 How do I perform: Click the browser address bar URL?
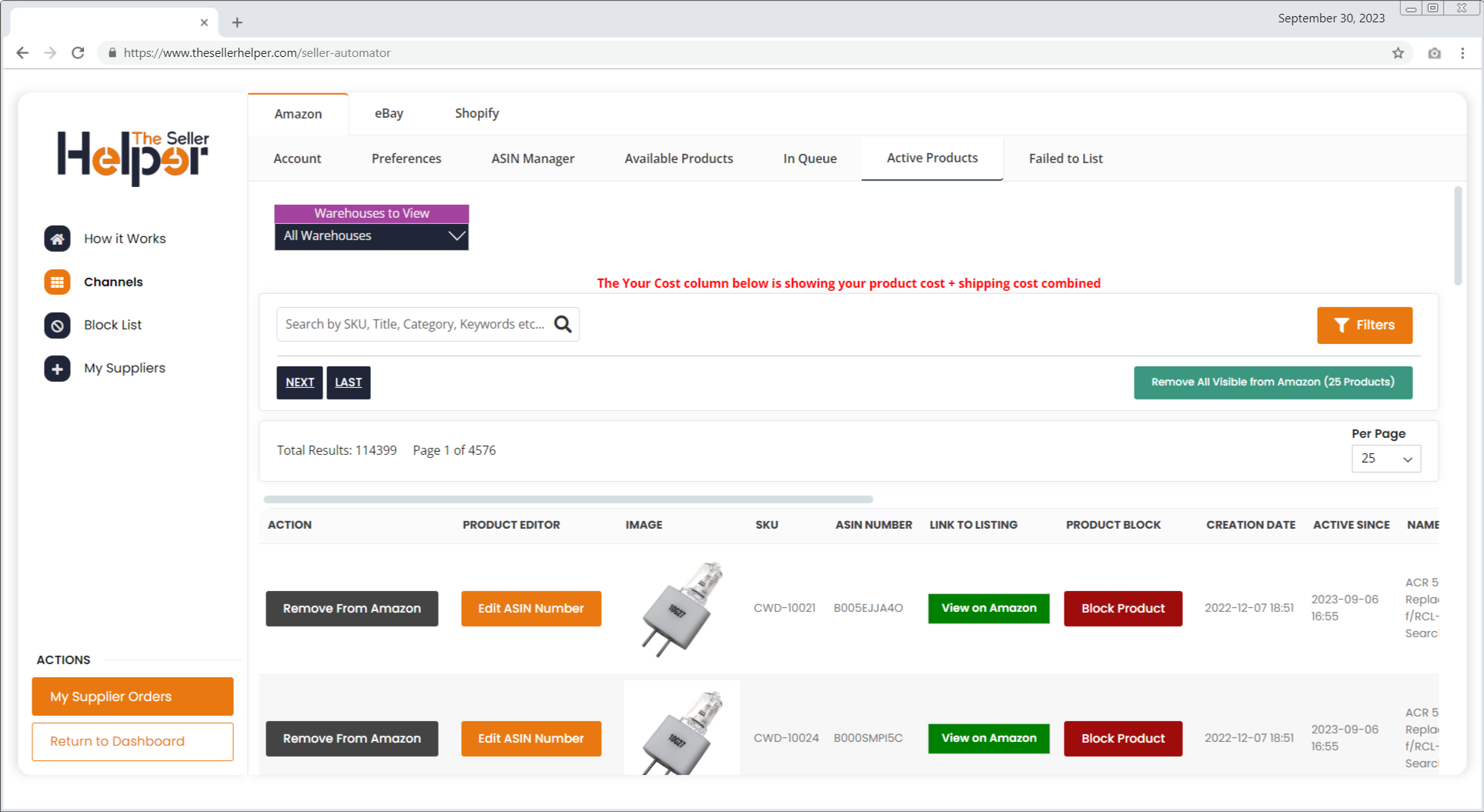click(x=257, y=52)
